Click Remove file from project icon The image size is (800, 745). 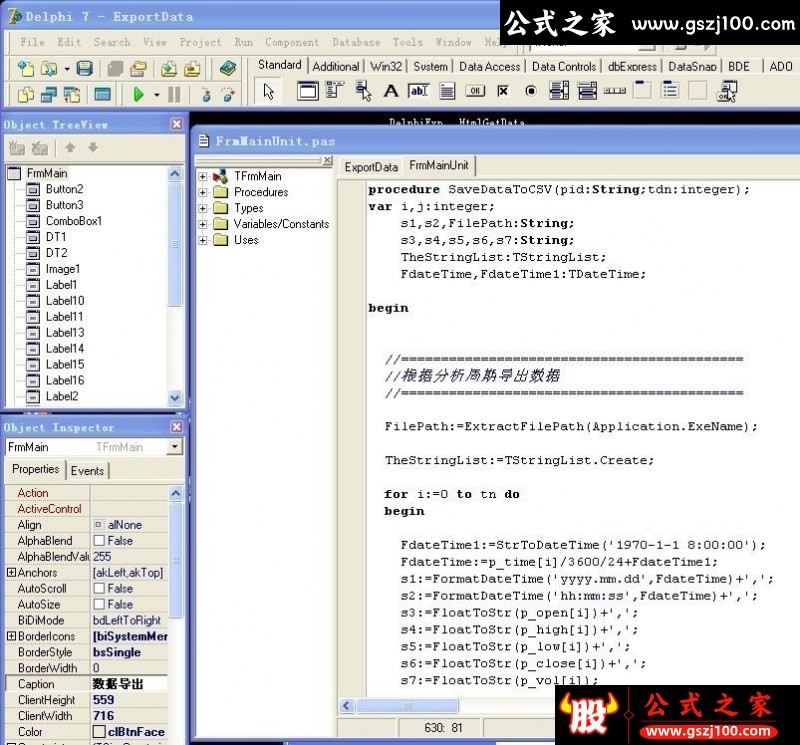point(192,68)
